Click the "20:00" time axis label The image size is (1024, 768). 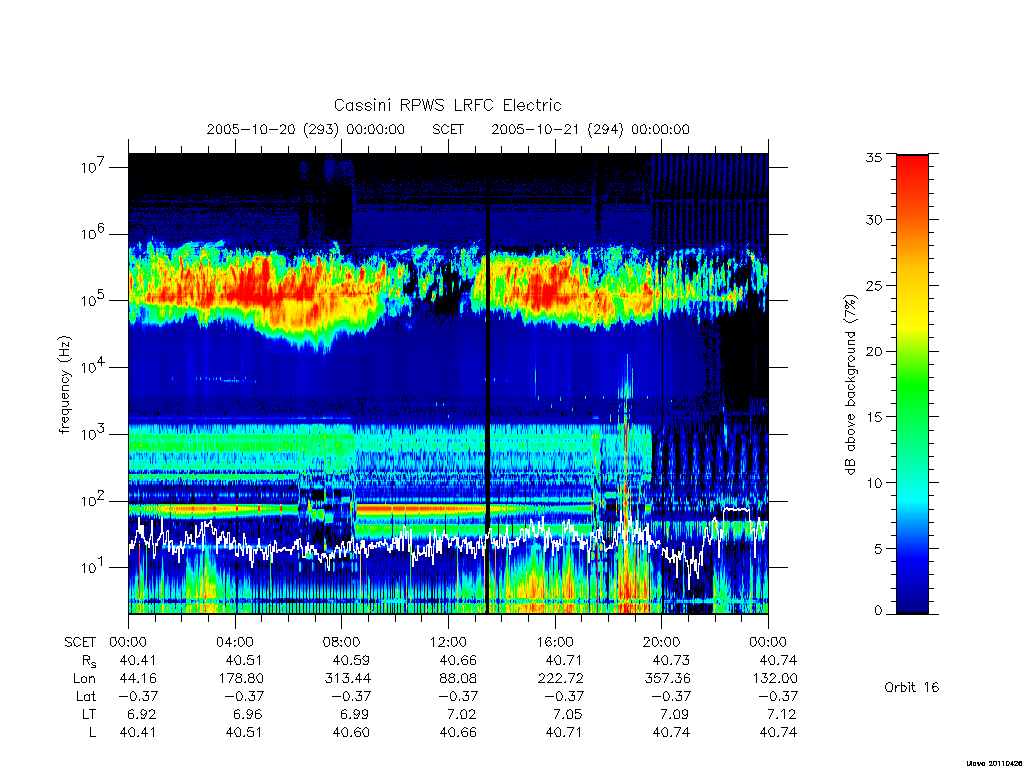(661, 642)
